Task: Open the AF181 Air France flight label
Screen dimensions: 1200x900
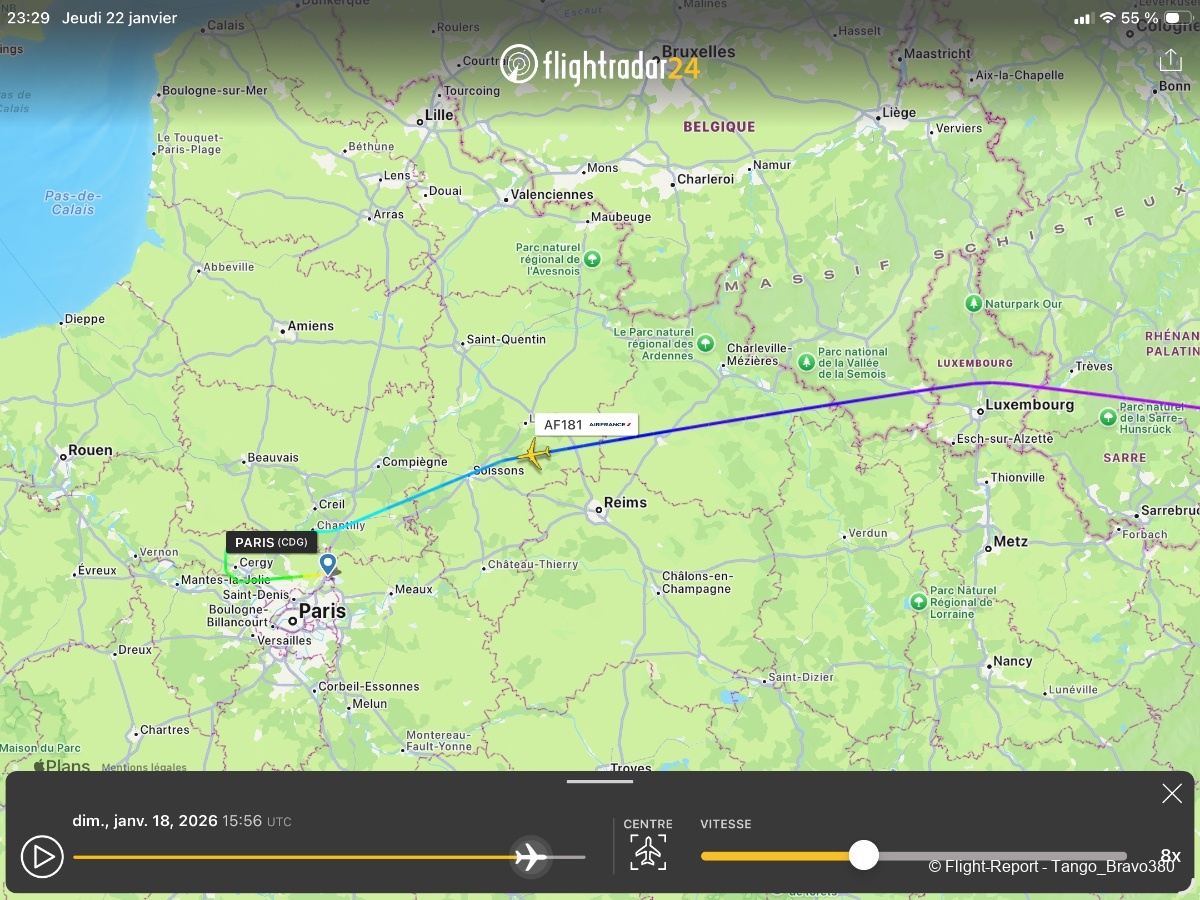Action: [586, 424]
